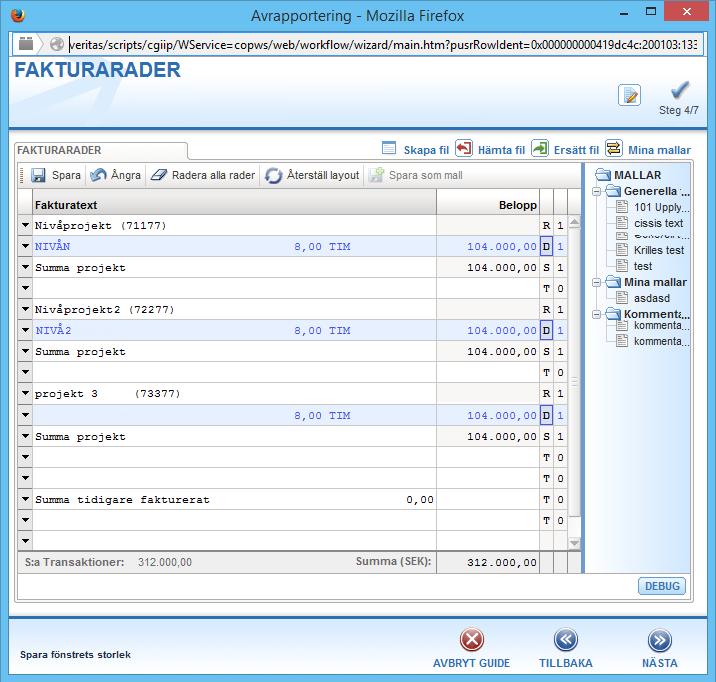Click the Radera alla rader eraser icon
The width and height of the screenshot is (716, 682).
click(x=158, y=175)
